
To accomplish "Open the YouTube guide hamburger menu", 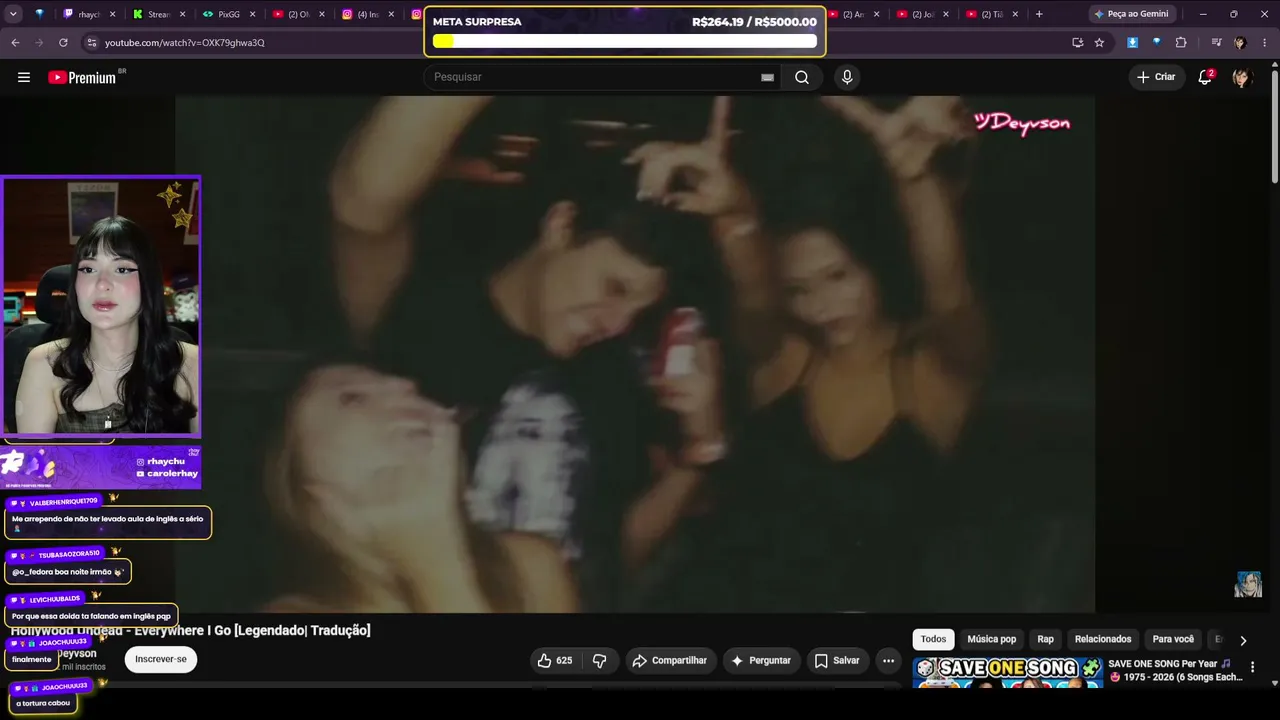I will tap(24, 77).
